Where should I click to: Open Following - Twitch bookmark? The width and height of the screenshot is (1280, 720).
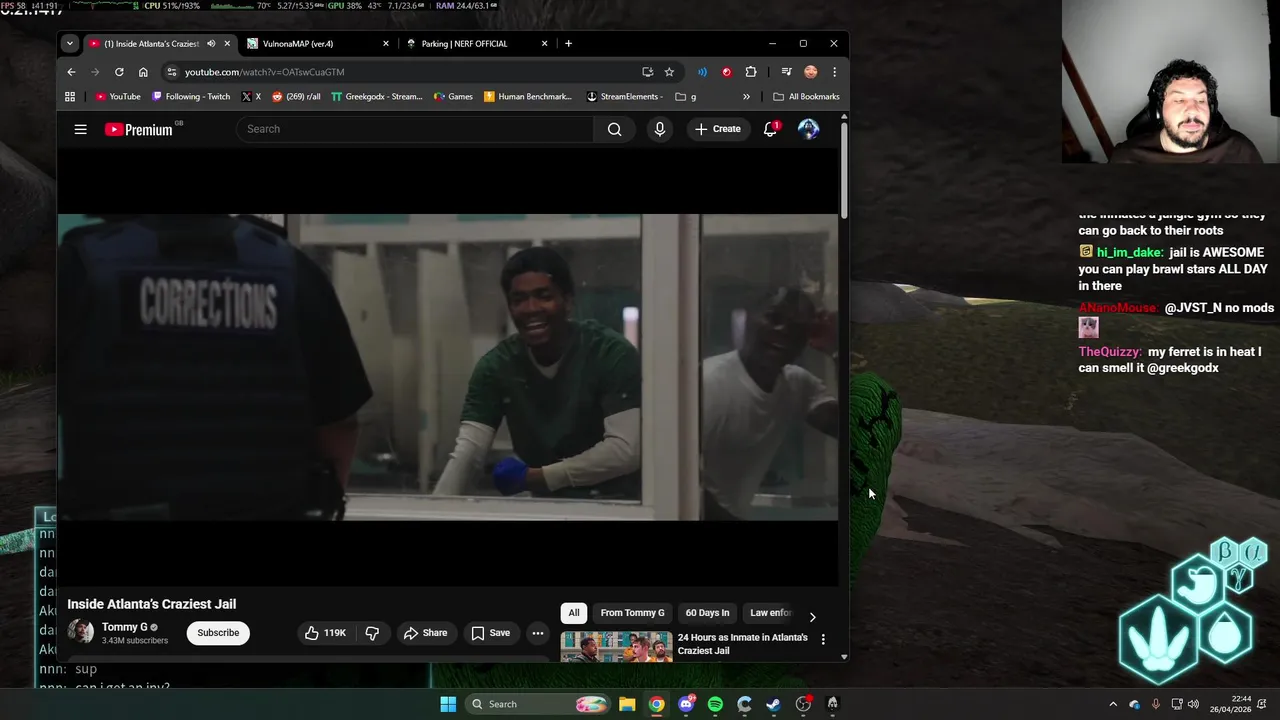[191, 97]
